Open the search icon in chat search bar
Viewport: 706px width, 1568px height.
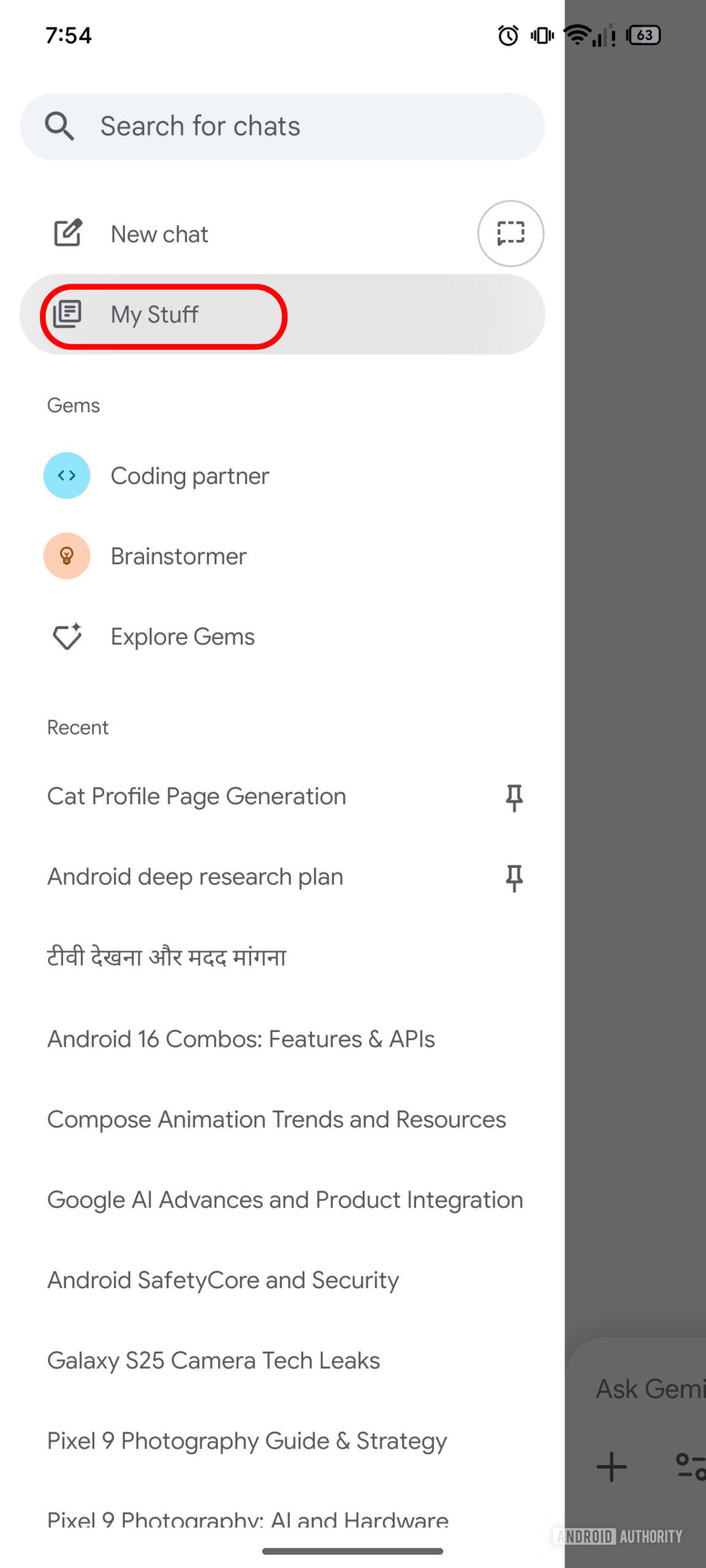tap(59, 126)
